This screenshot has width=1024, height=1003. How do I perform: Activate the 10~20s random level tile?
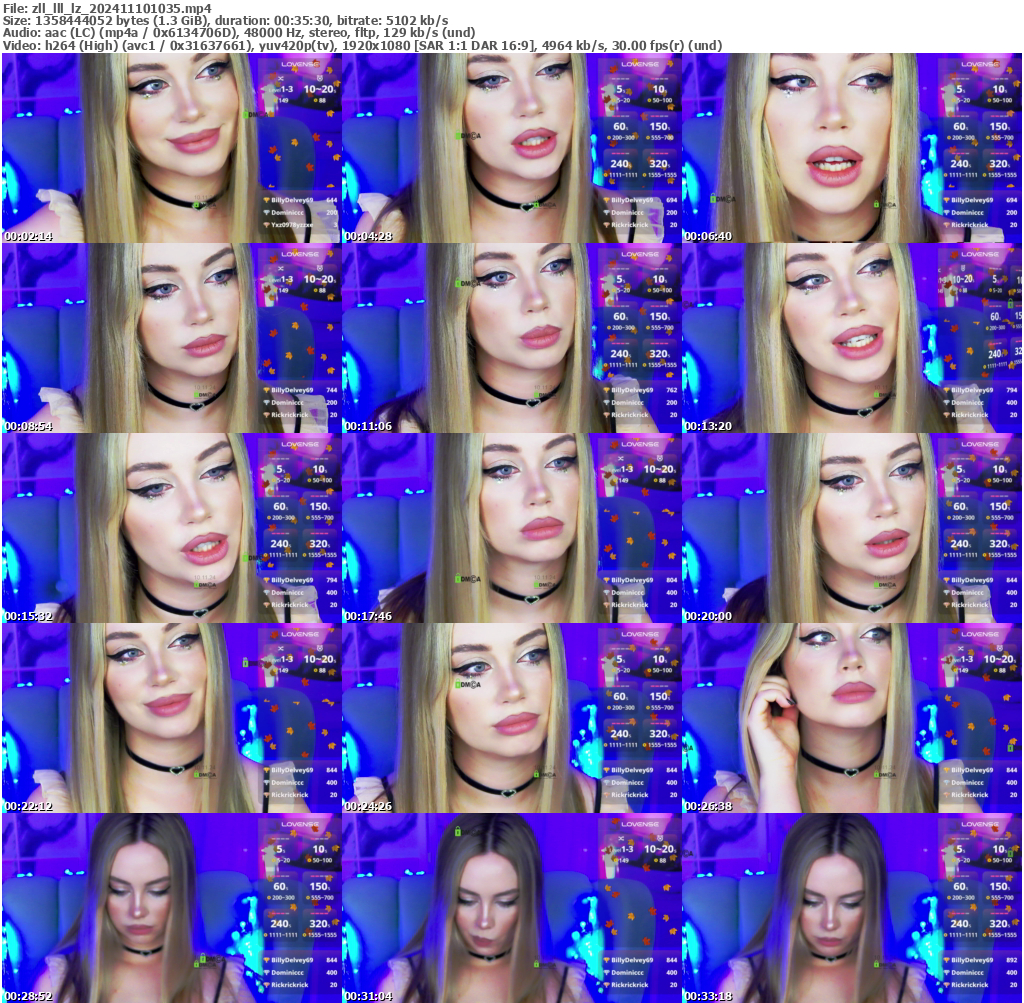click(320, 89)
